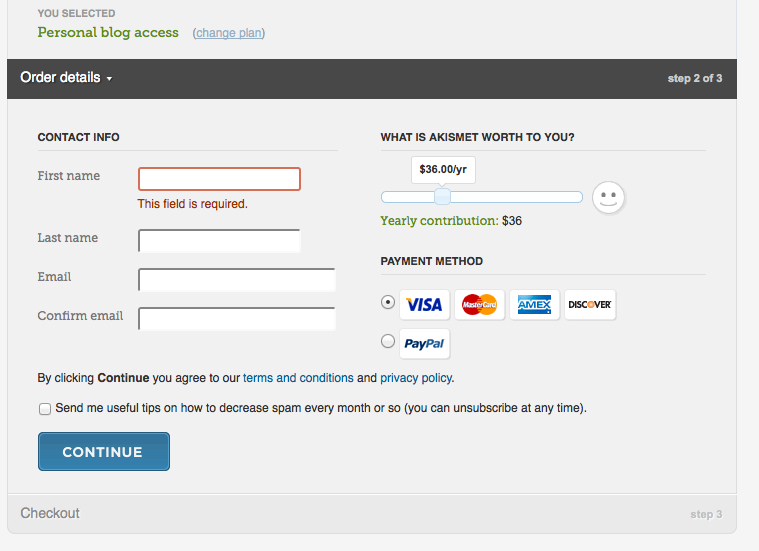
Task: Open the privacy policy link
Action: 417,378
